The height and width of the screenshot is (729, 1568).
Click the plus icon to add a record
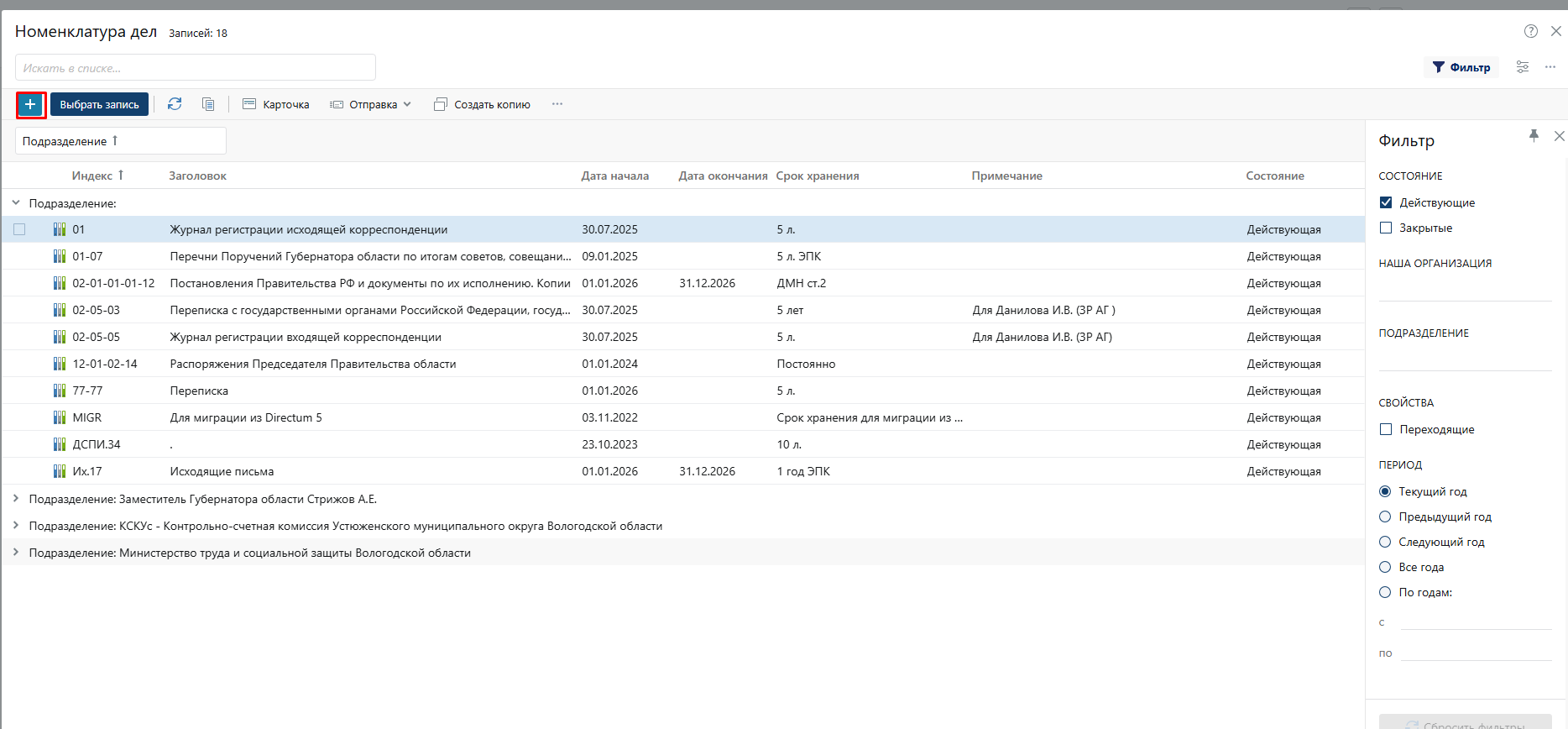[x=30, y=105]
